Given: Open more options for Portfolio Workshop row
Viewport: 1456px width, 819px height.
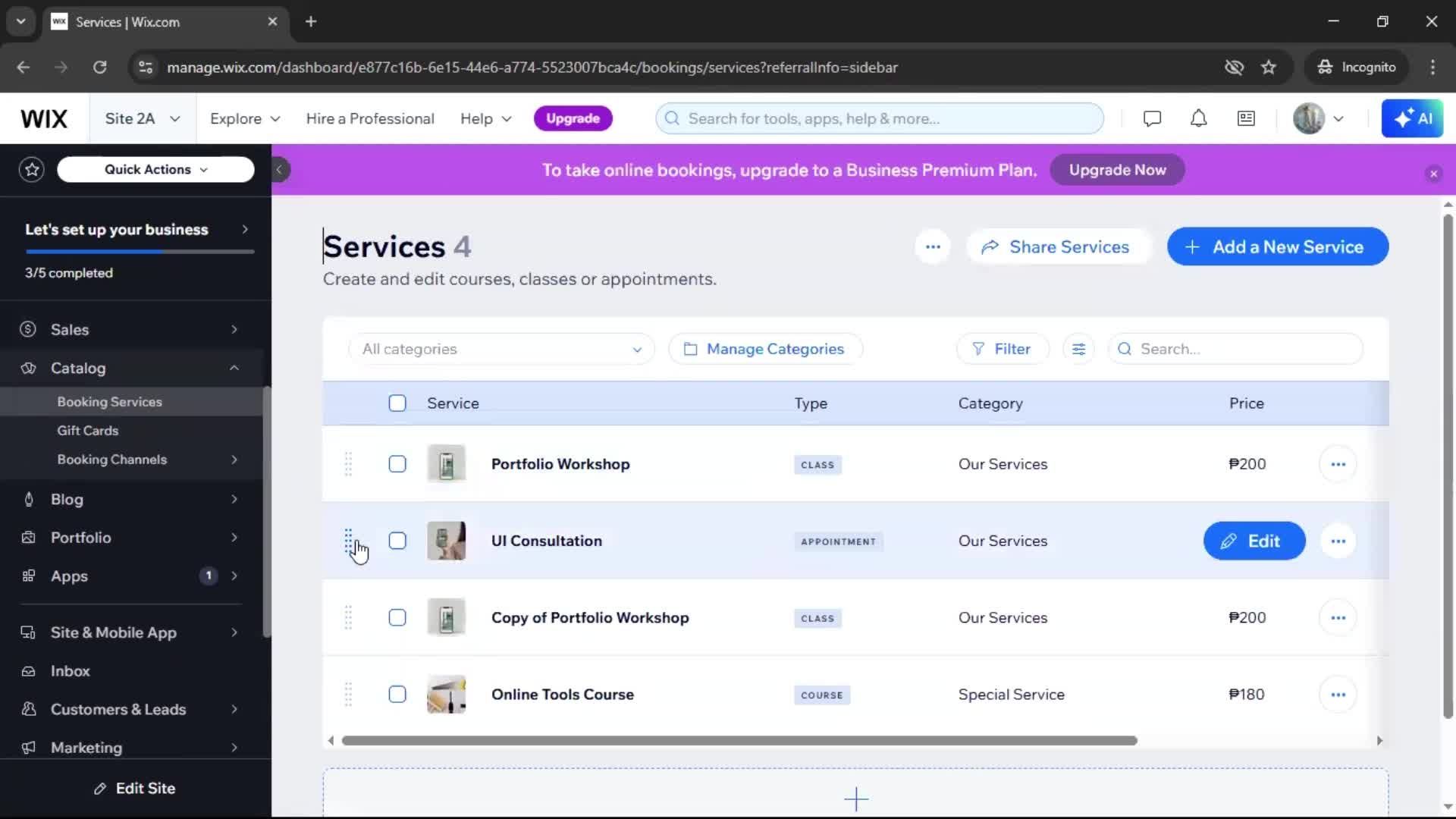Looking at the screenshot, I should (x=1338, y=464).
